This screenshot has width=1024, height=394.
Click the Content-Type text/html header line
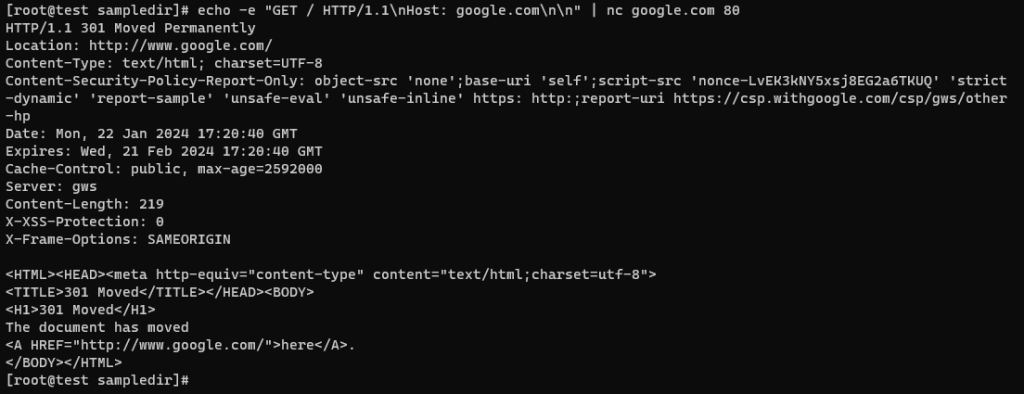point(164,63)
